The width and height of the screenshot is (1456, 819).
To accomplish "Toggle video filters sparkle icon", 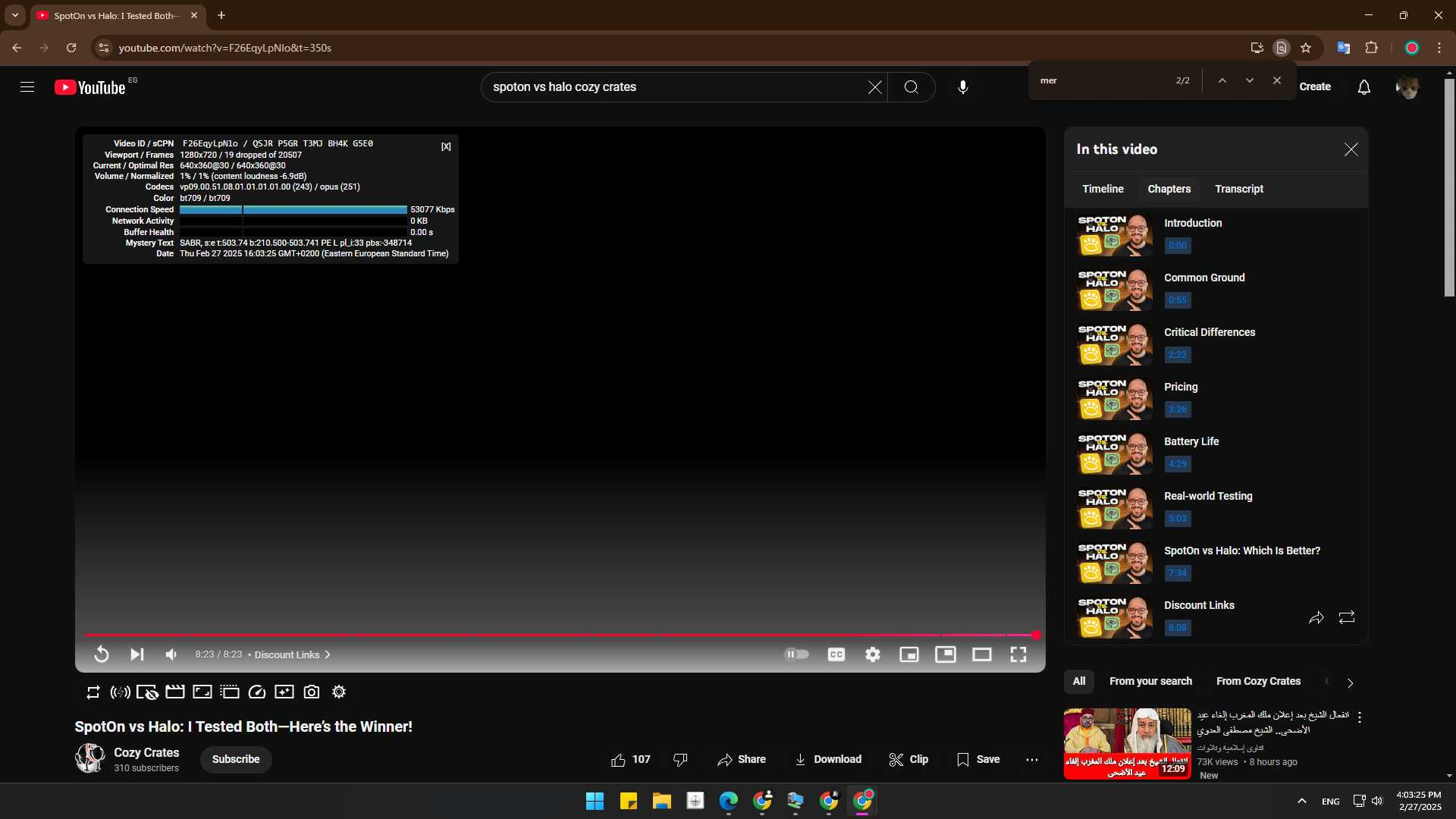I will [x=284, y=692].
